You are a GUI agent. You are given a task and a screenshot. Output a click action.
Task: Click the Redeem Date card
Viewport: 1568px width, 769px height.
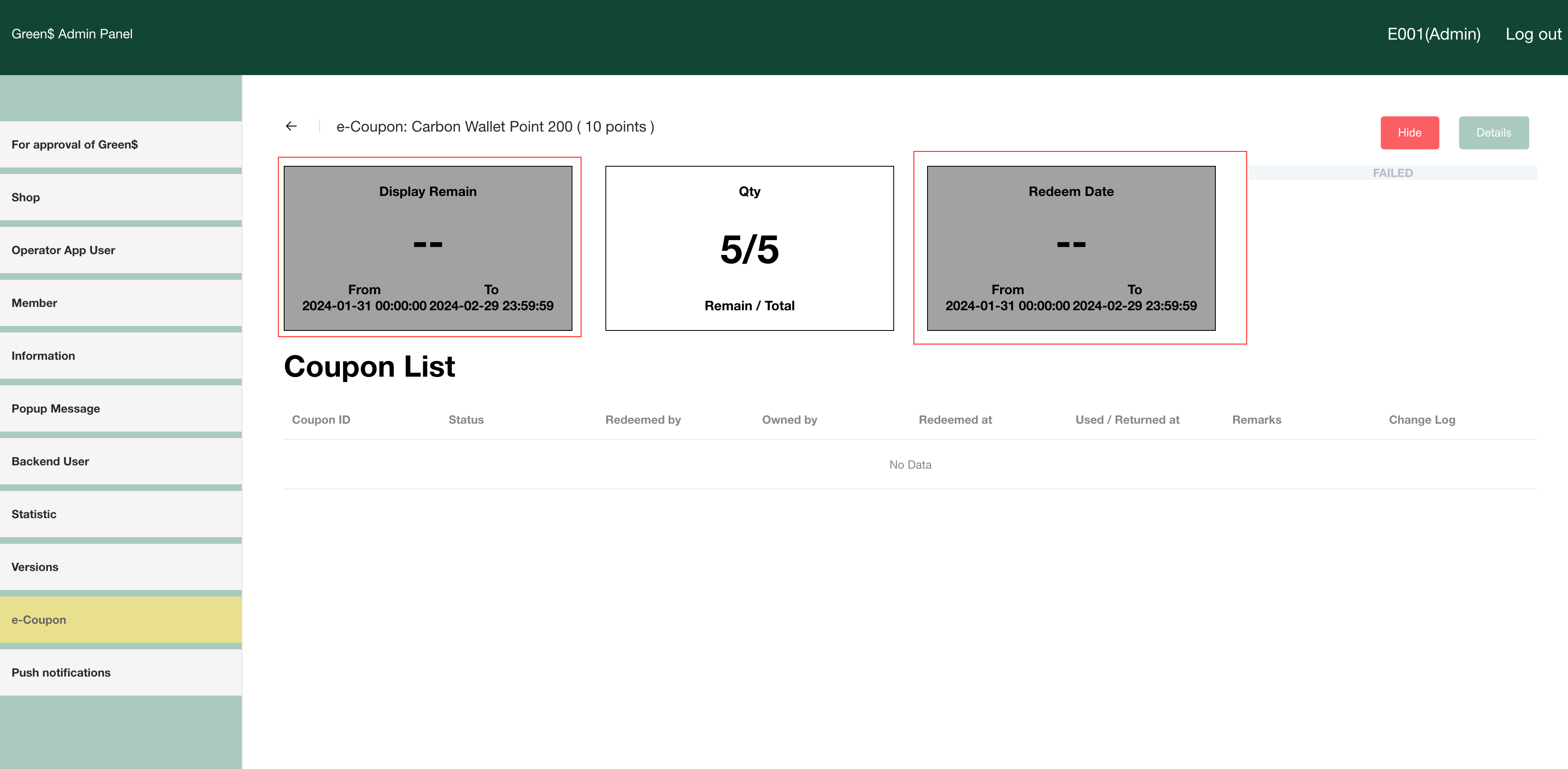pos(1071,248)
